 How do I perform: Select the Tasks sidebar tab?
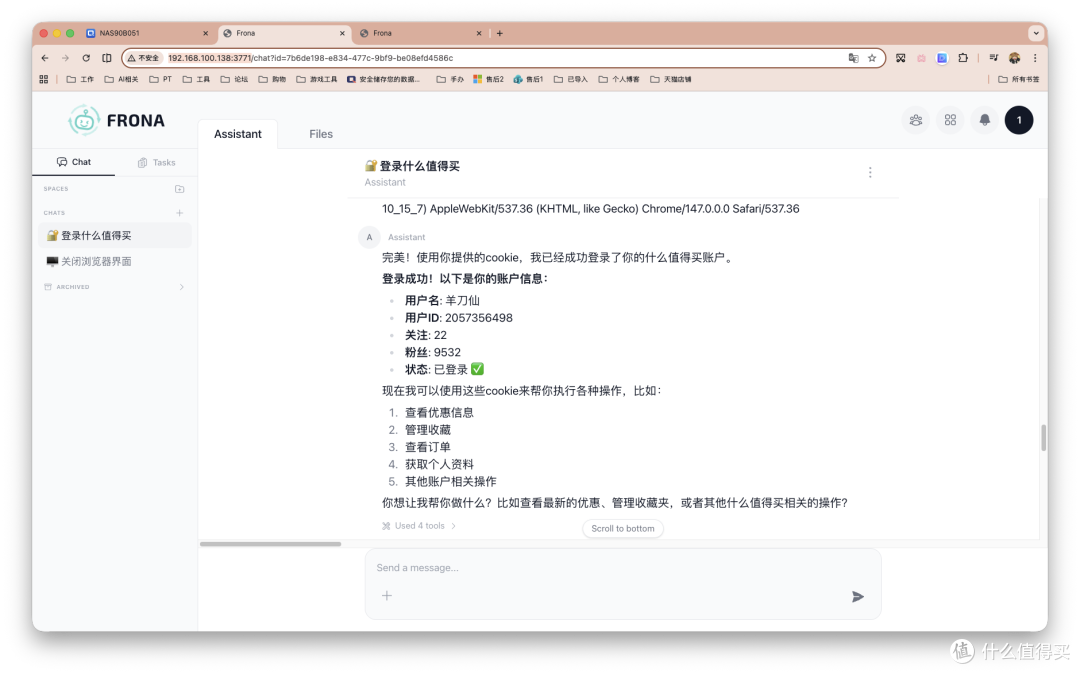pyautogui.click(x=156, y=162)
